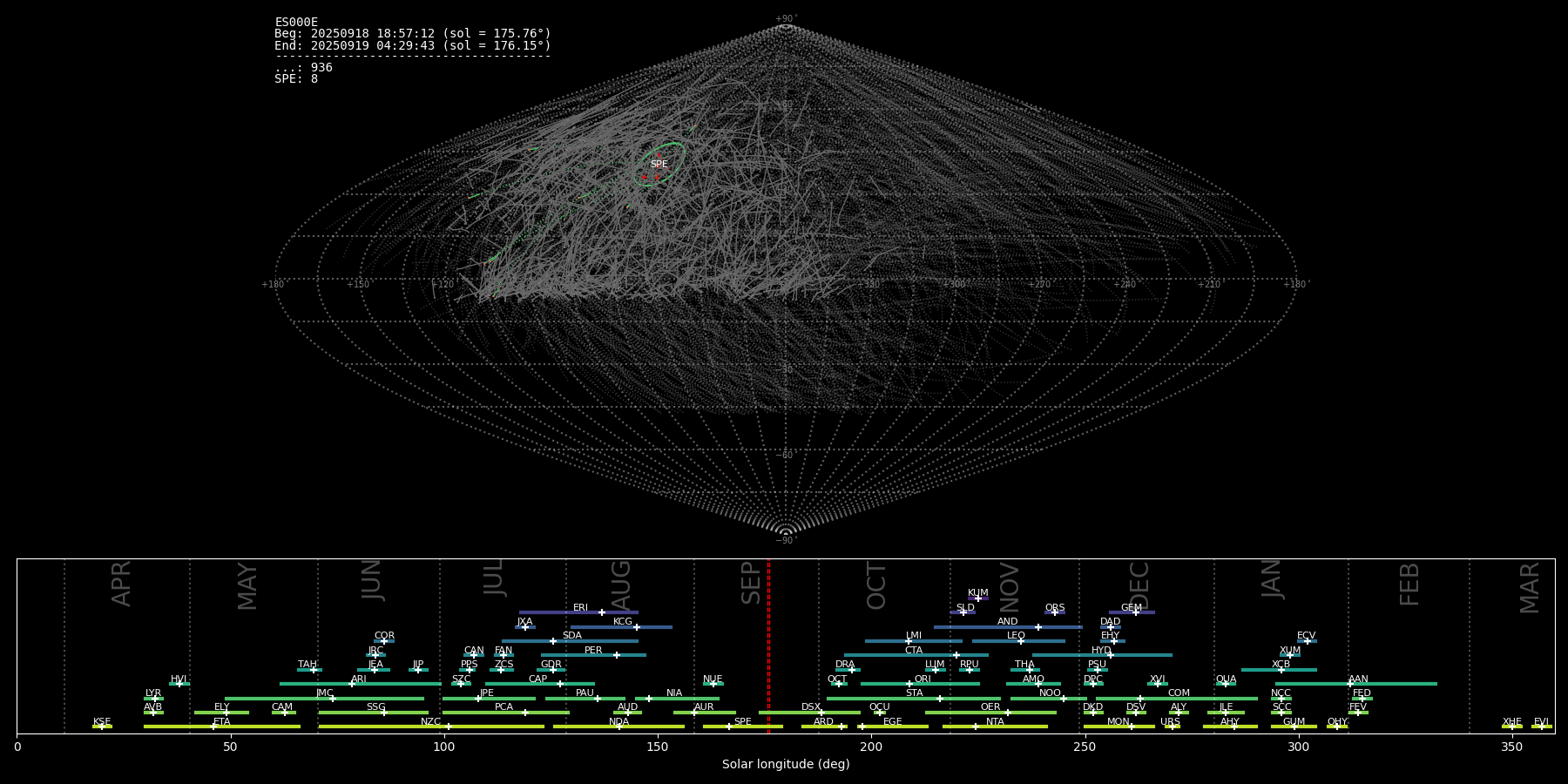Click the peak marker on the PCA bar

(x=524, y=713)
